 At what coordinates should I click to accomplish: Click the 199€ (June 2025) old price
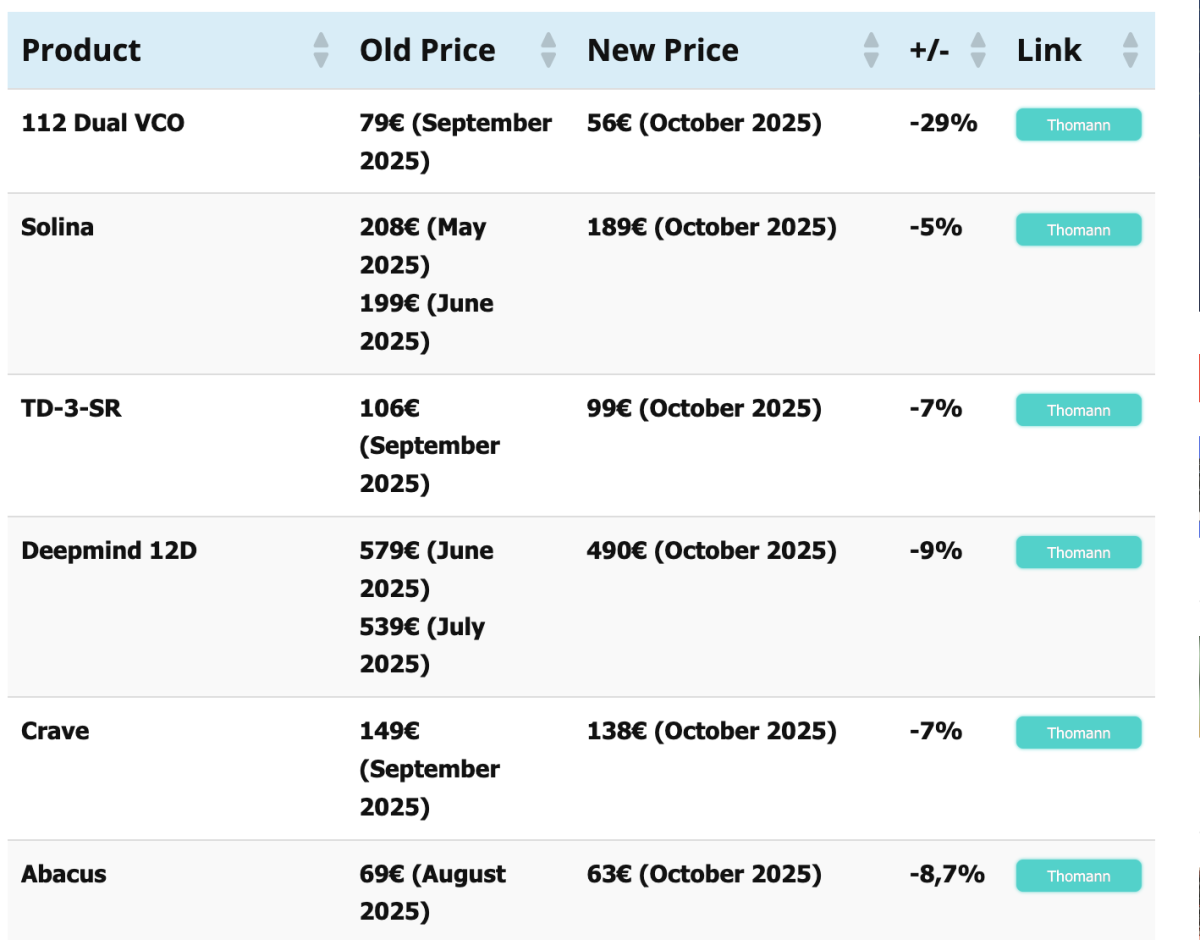tap(427, 322)
